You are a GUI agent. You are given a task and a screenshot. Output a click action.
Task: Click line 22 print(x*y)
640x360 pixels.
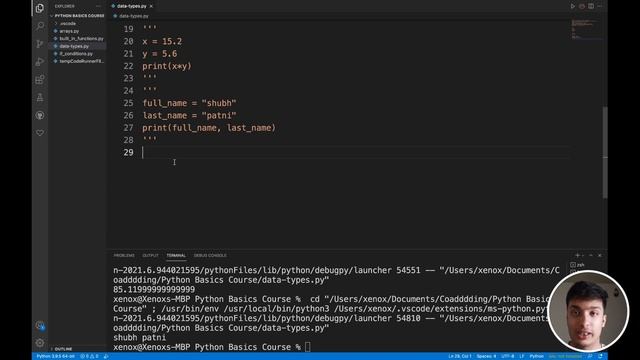point(167,66)
